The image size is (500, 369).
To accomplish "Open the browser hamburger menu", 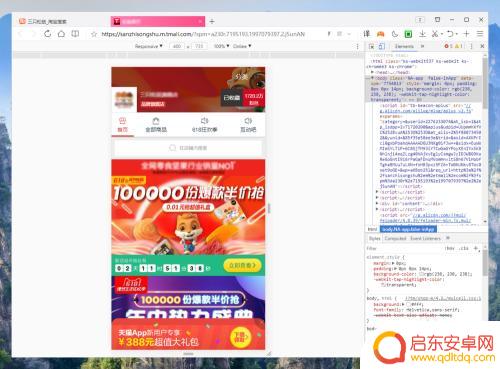I will (480, 34).
